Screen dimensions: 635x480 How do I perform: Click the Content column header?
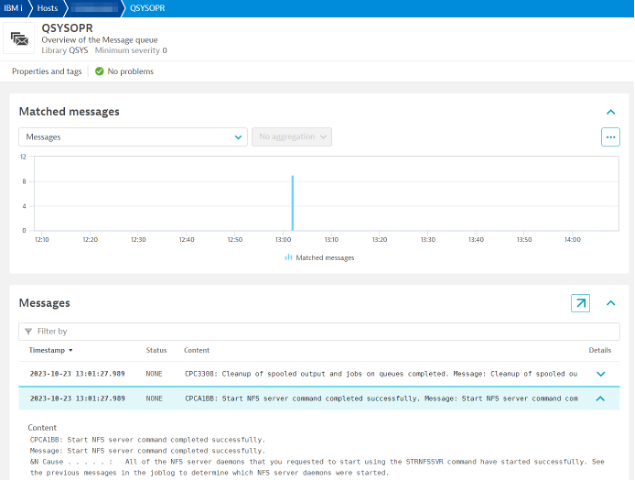tap(197, 350)
